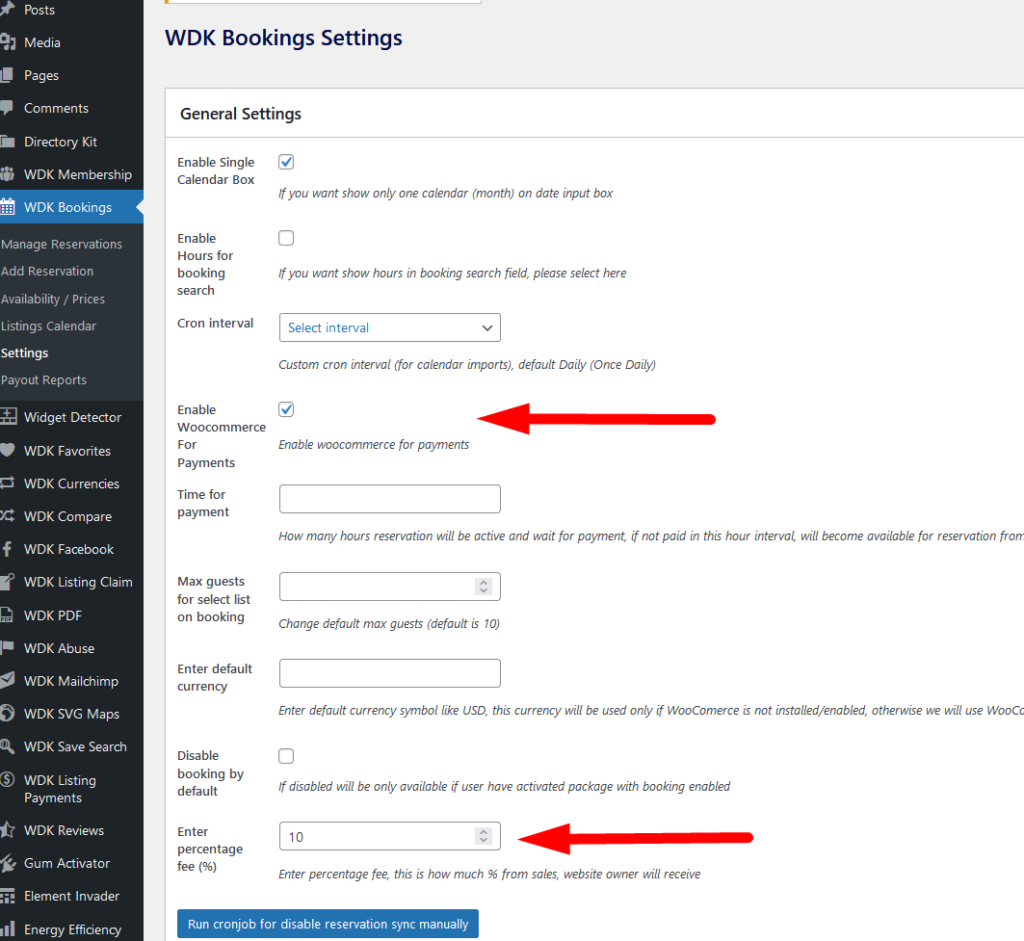
Task: Click the percentage fee field with 10
Action: (x=390, y=836)
